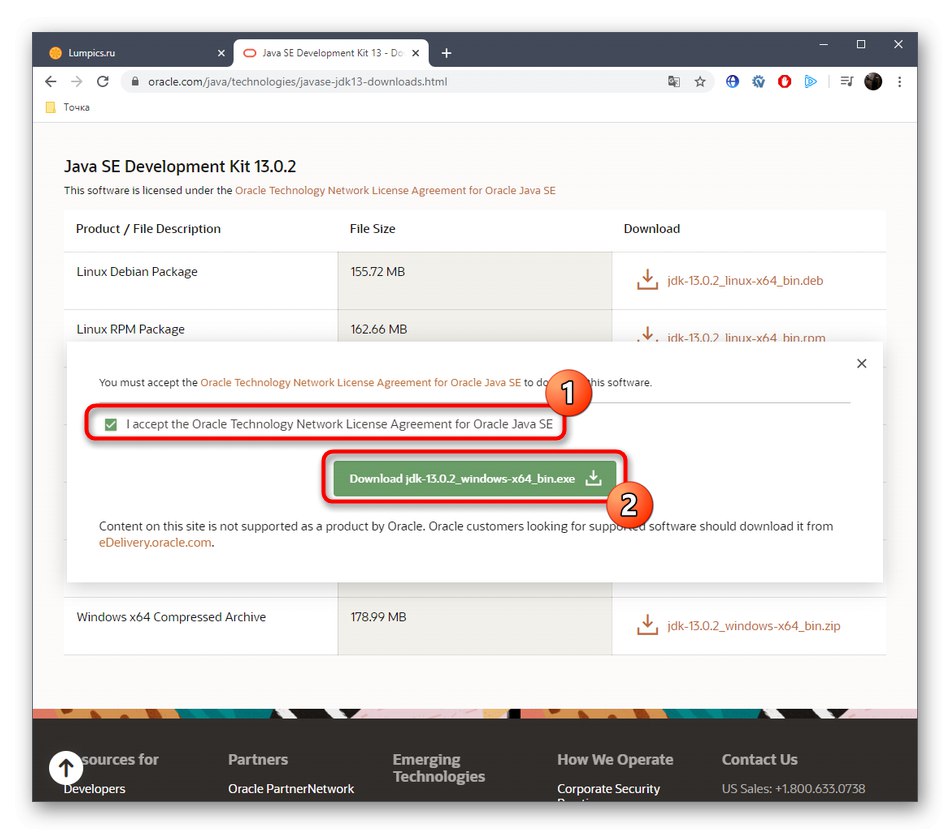This screenshot has height=834, width=950.
Task: Open the Точка bookmarks folder
Action: [x=68, y=107]
